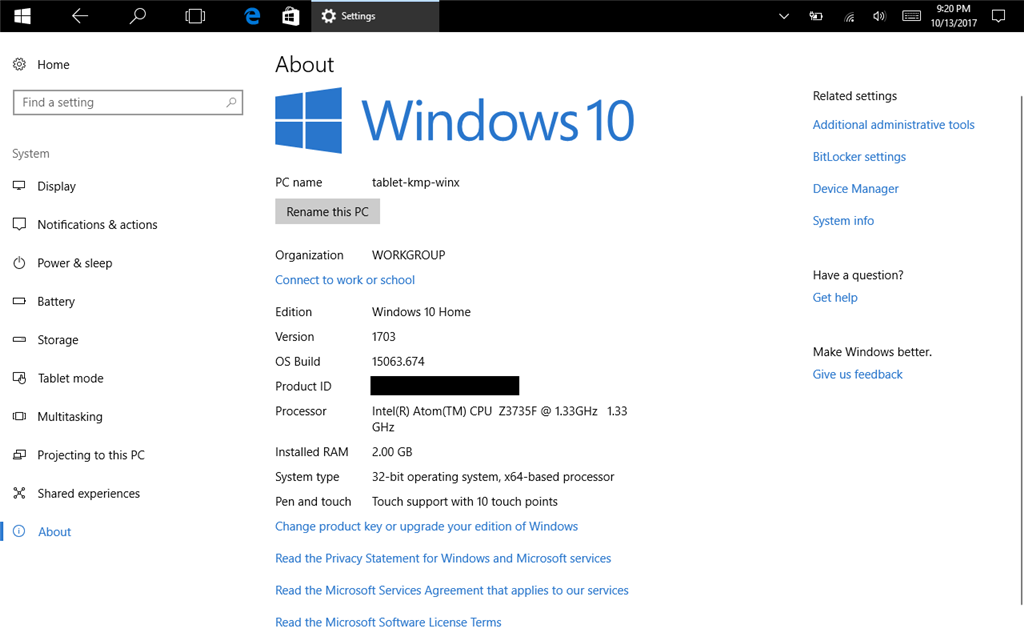
Task: Open BitLocker settings link
Action: (859, 157)
